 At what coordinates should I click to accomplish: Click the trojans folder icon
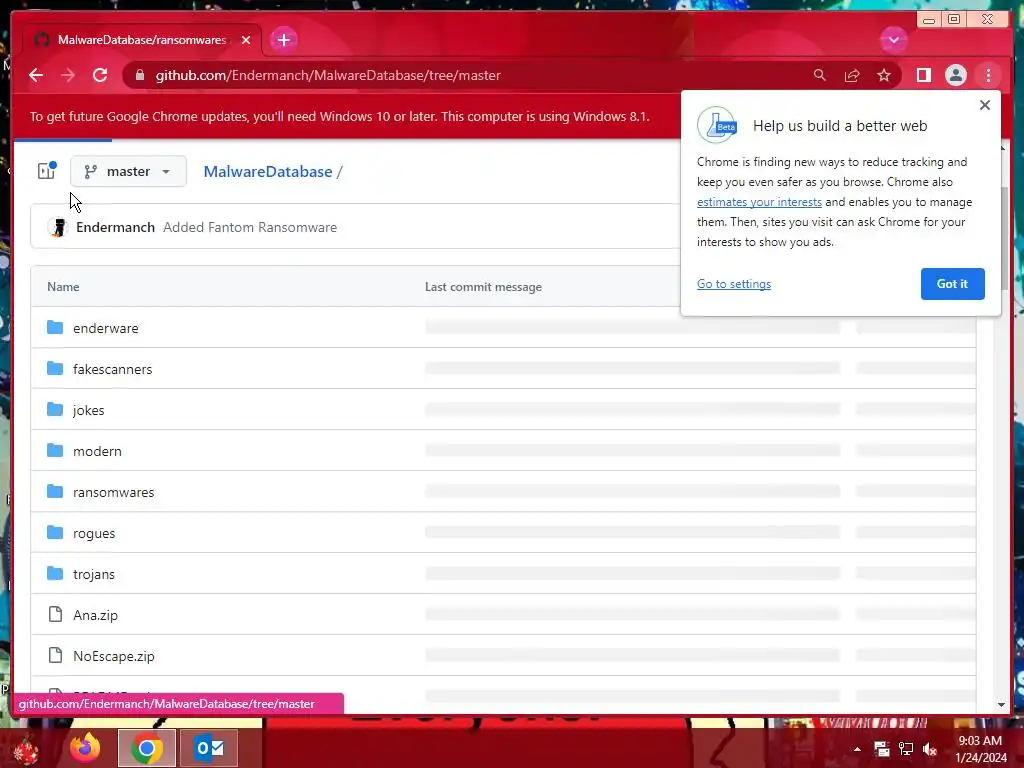[x=55, y=573]
